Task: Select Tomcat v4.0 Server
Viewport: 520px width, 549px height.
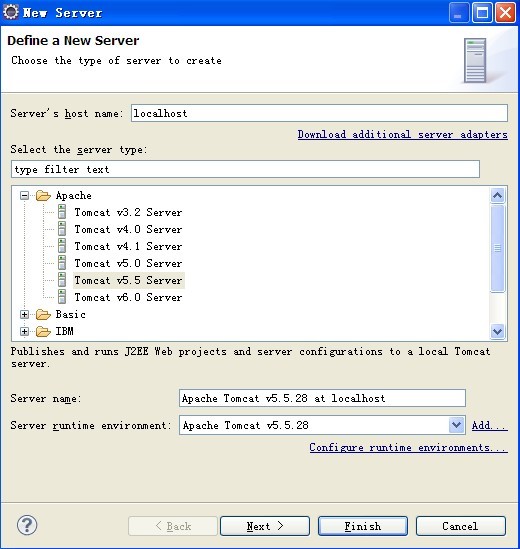Action: click(x=128, y=229)
